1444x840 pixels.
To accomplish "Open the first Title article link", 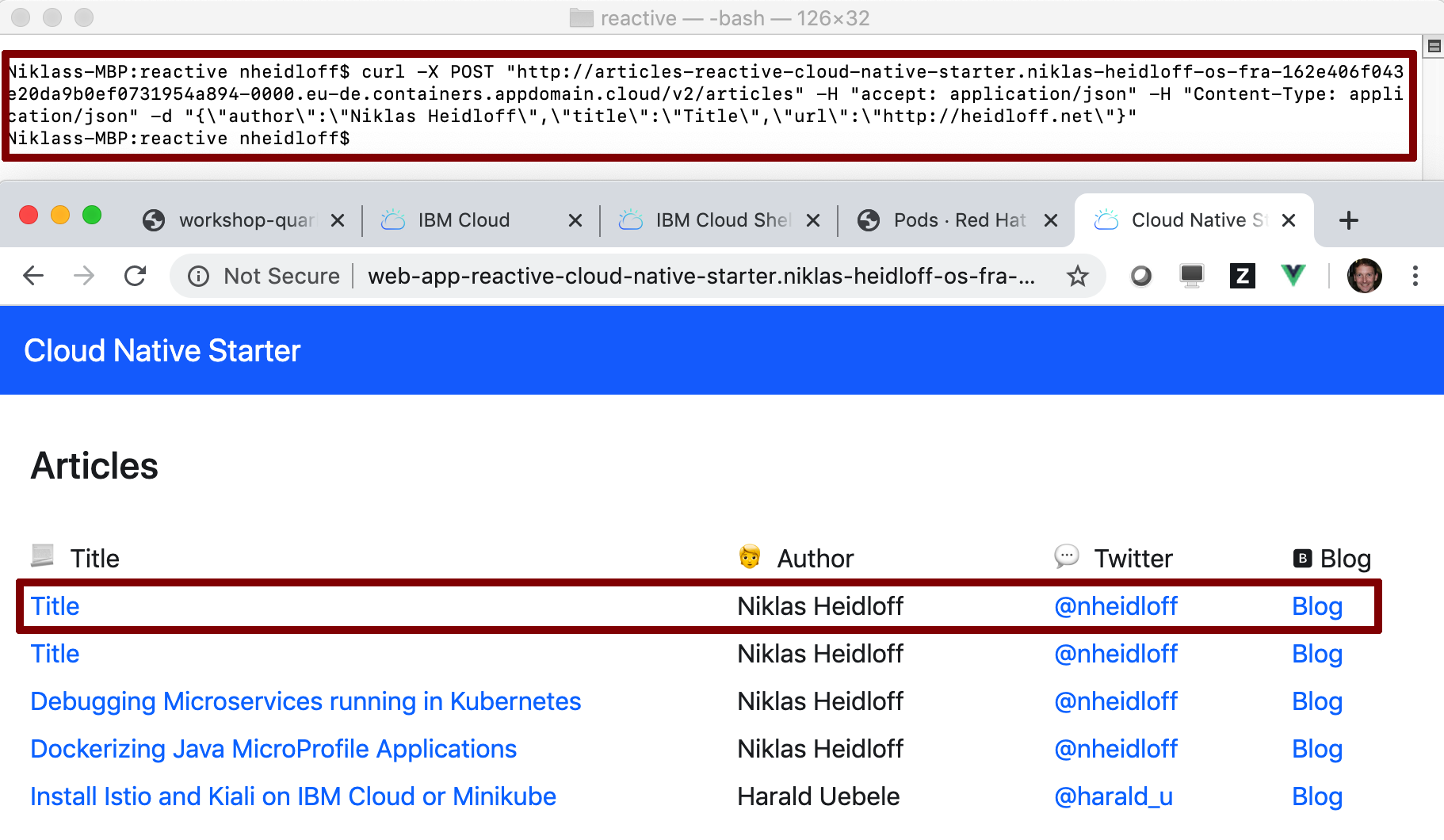I will pos(55,606).
